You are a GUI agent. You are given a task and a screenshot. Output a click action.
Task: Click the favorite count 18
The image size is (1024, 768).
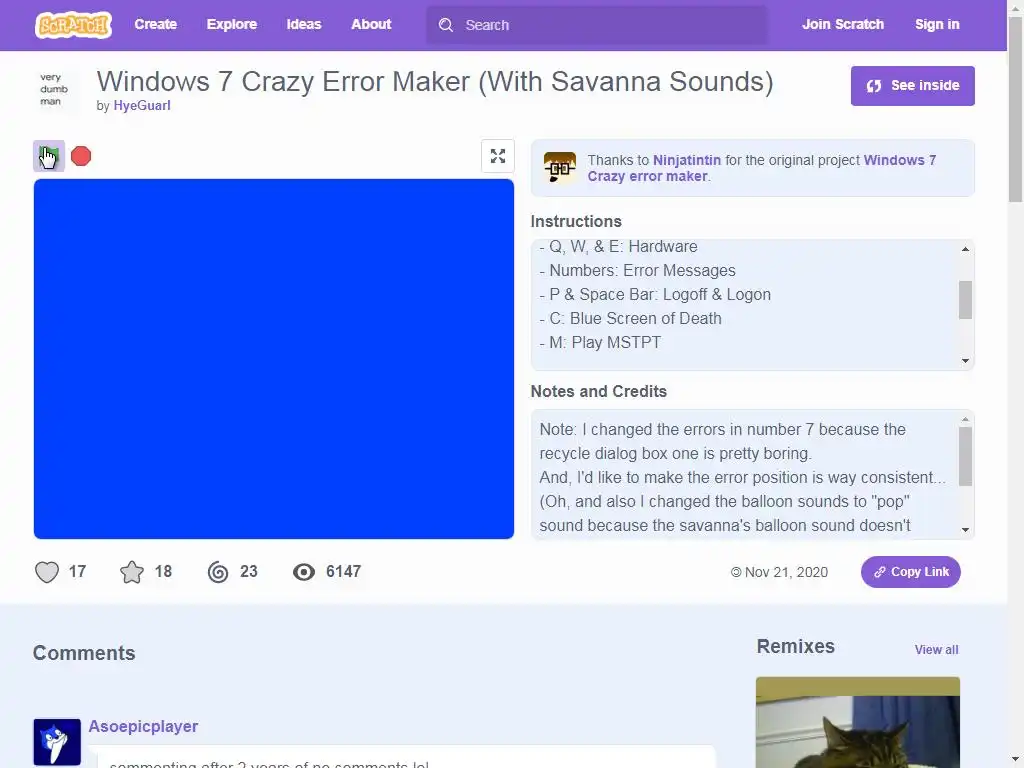163,572
